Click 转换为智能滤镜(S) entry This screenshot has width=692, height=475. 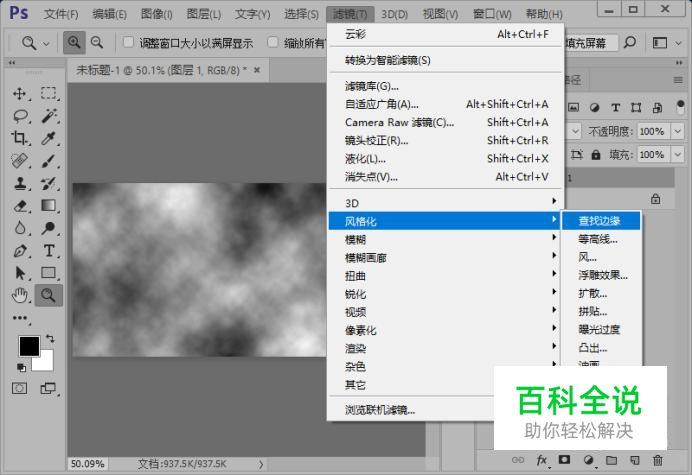[445, 60]
